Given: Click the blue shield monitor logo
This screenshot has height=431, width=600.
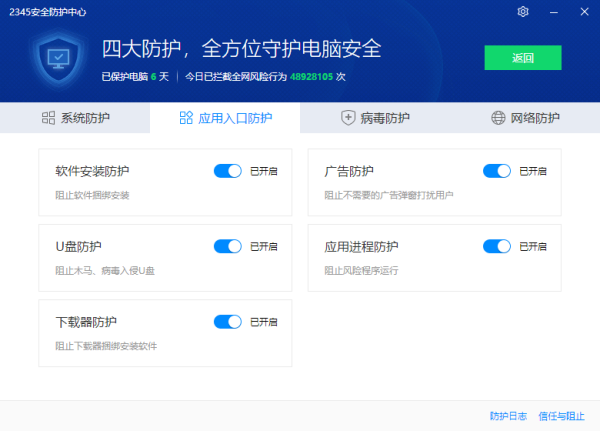Looking at the screenshot, I should 59,60.
